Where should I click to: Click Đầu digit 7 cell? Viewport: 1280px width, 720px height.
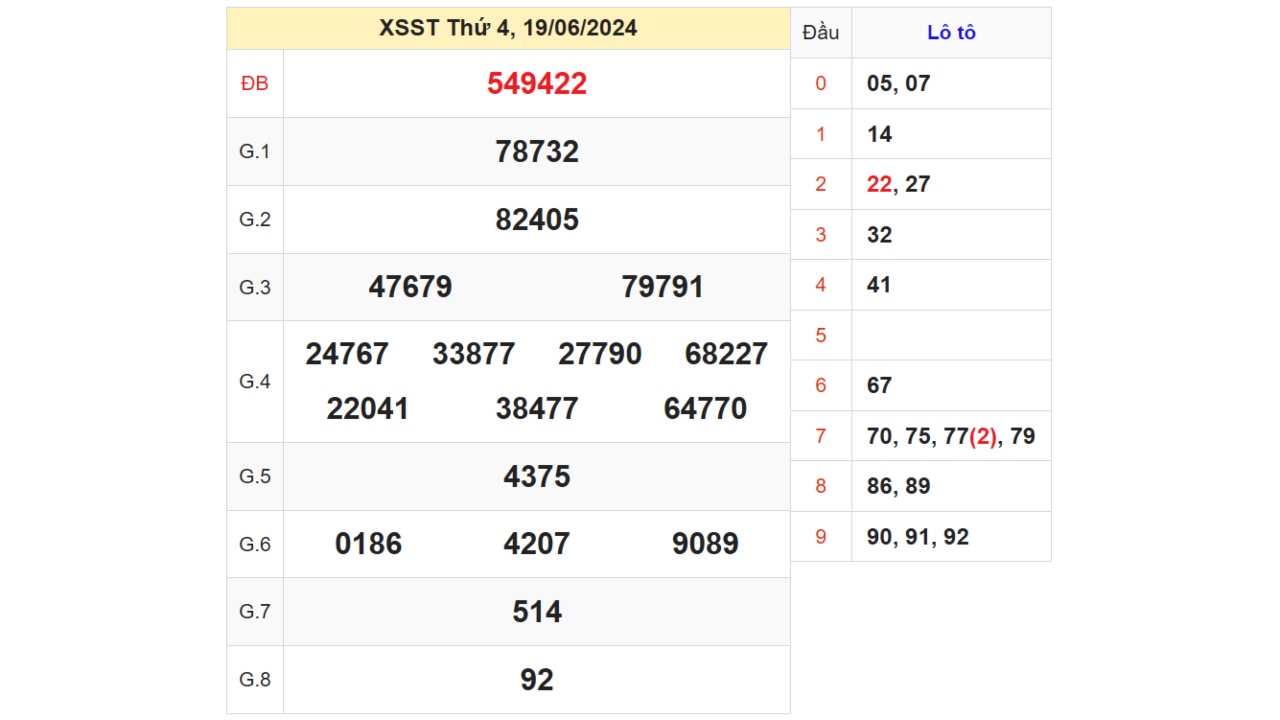point(821,436)
